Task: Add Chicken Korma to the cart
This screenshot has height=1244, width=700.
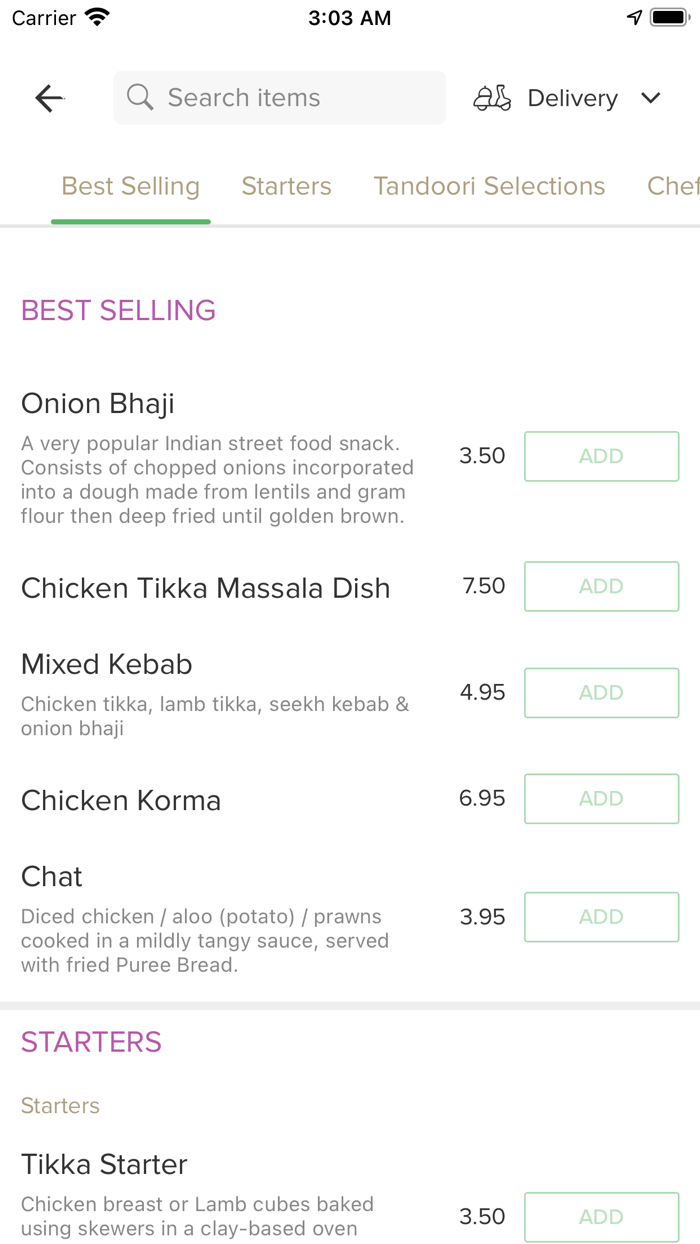Action: [x=601, y=798]
